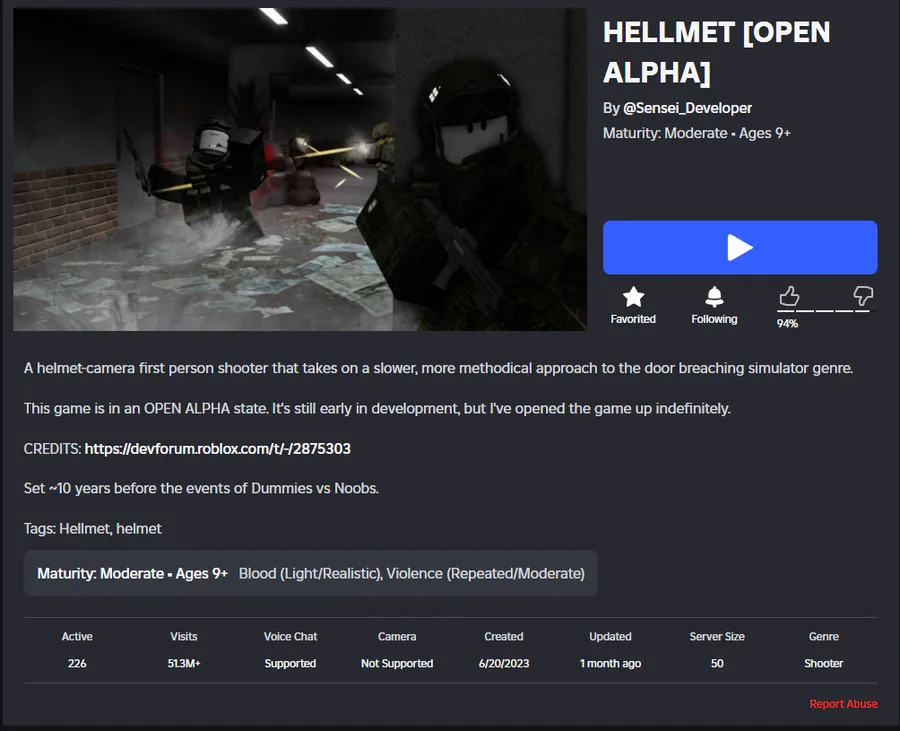Screen dimensions: 900x731
Task: Toggle the Favorited star icon
Action: point(633,297)
